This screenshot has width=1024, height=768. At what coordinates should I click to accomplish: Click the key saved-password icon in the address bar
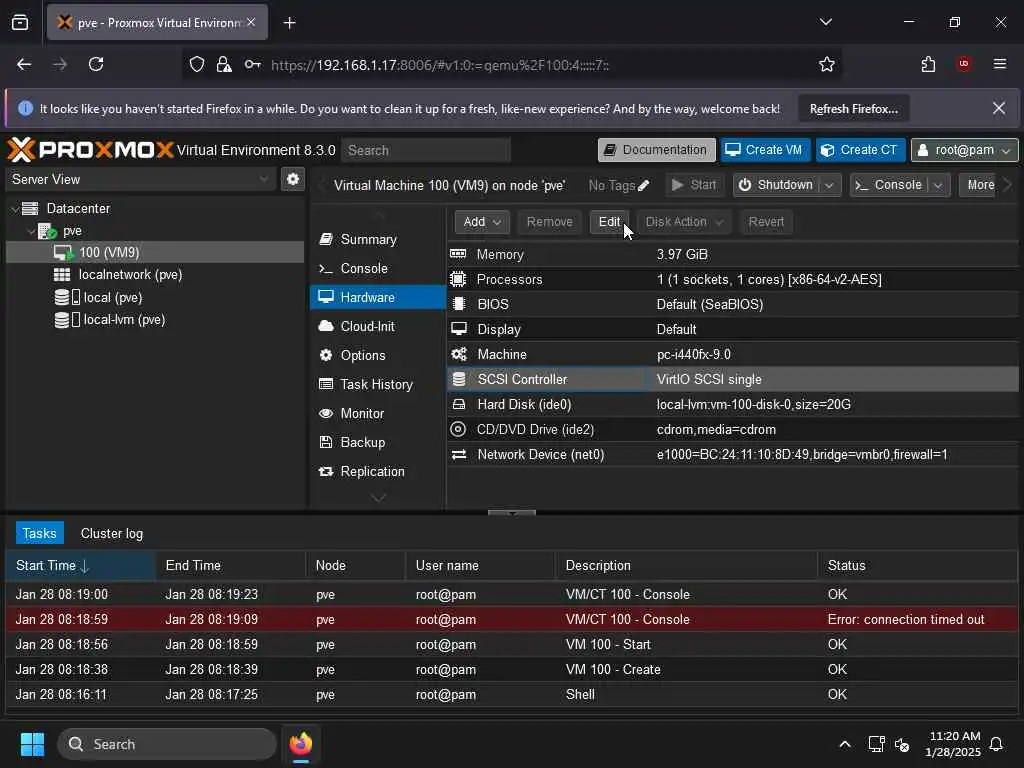click(253, 64)
